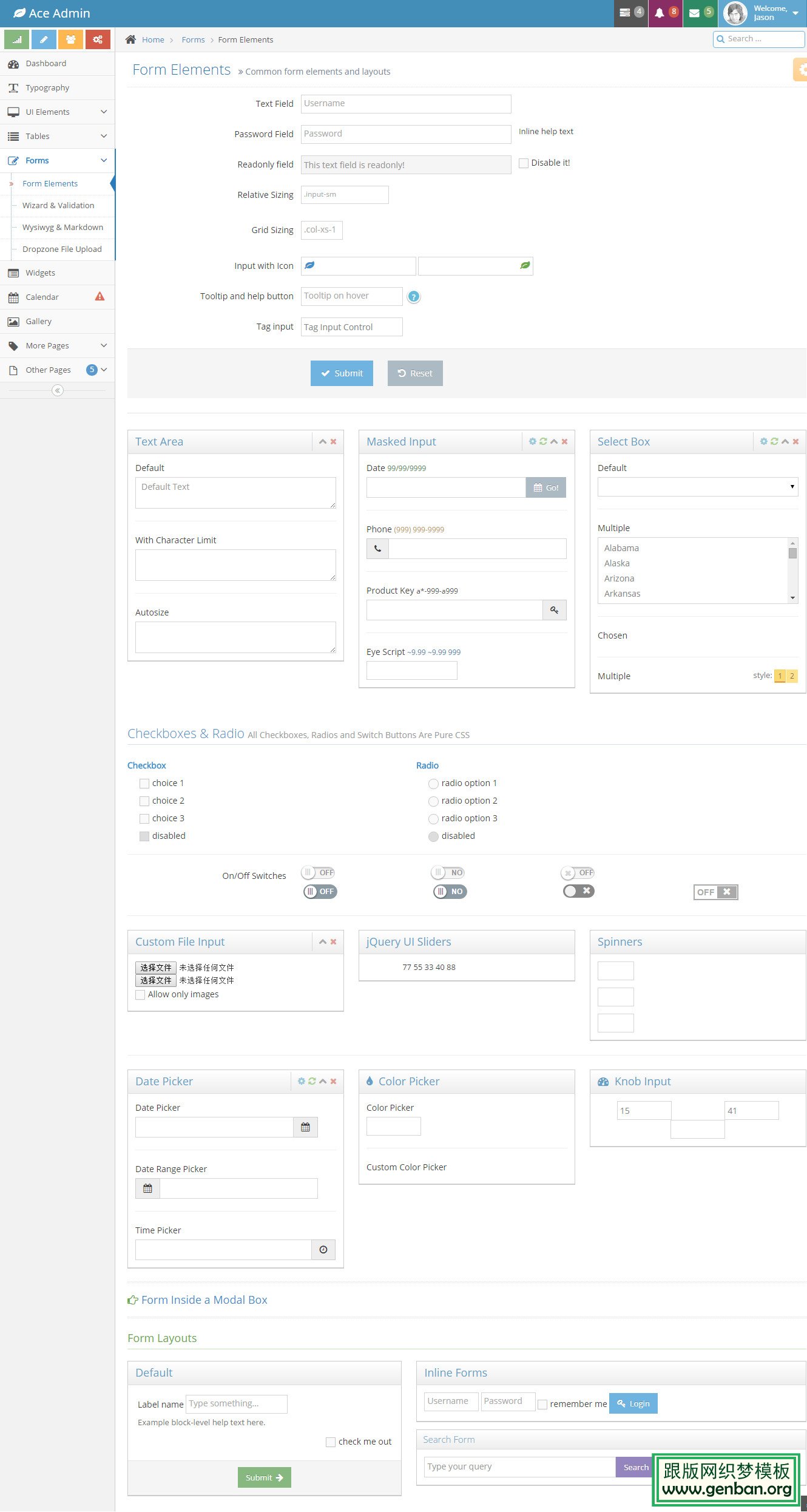Viewport: 807px width, 1512px height.
Task: Click the blue help question mark icon
Action: click(x=413, y=297)
